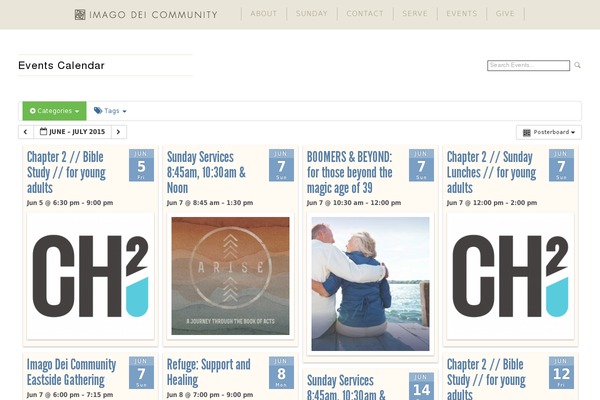Open the Contact menu
This screenshot has width=600, height=400.
(365, 14)
